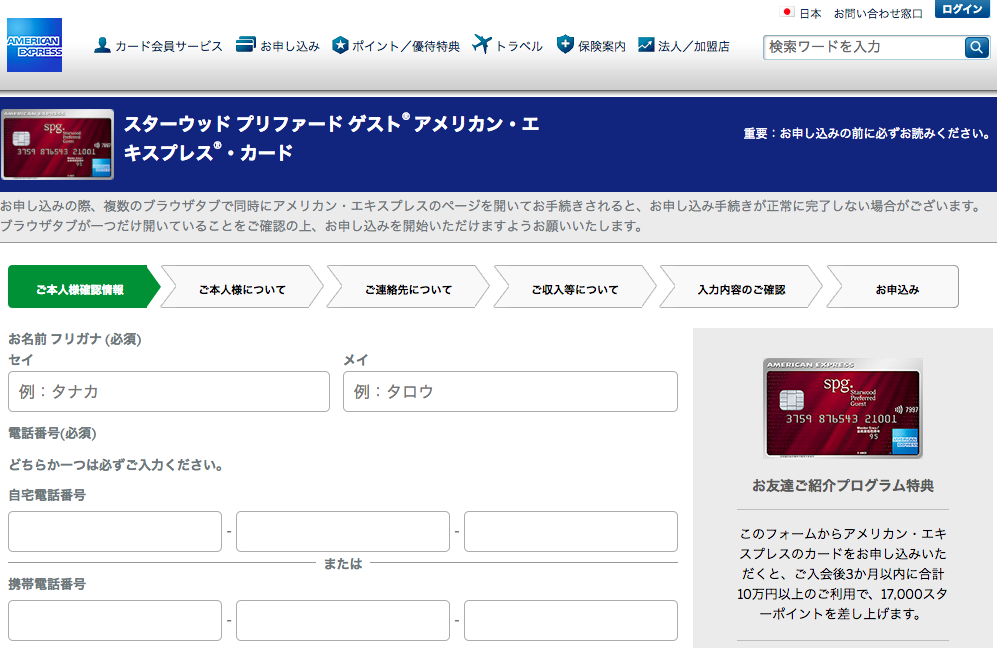997x648 pixels.
Task: Click the airplane travel icon
Action: 482,44
